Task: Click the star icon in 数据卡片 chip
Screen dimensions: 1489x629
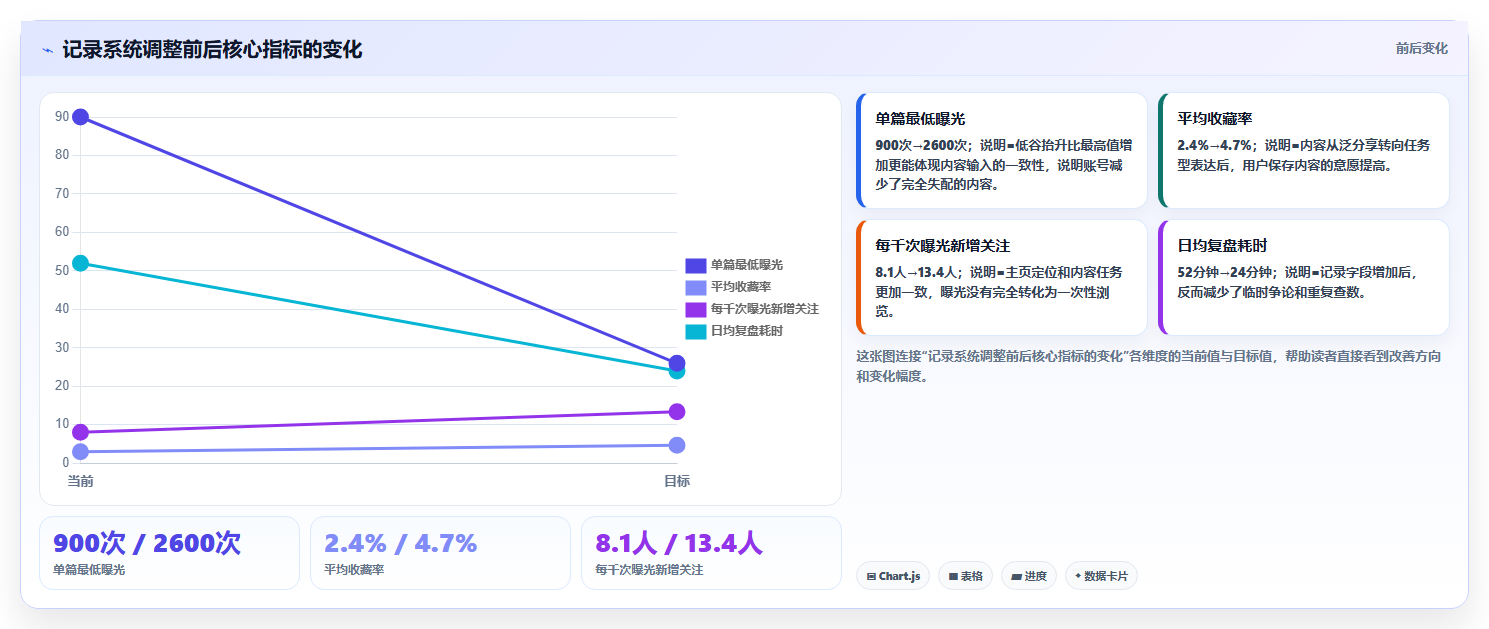Action: click(x=1078, y=576)
